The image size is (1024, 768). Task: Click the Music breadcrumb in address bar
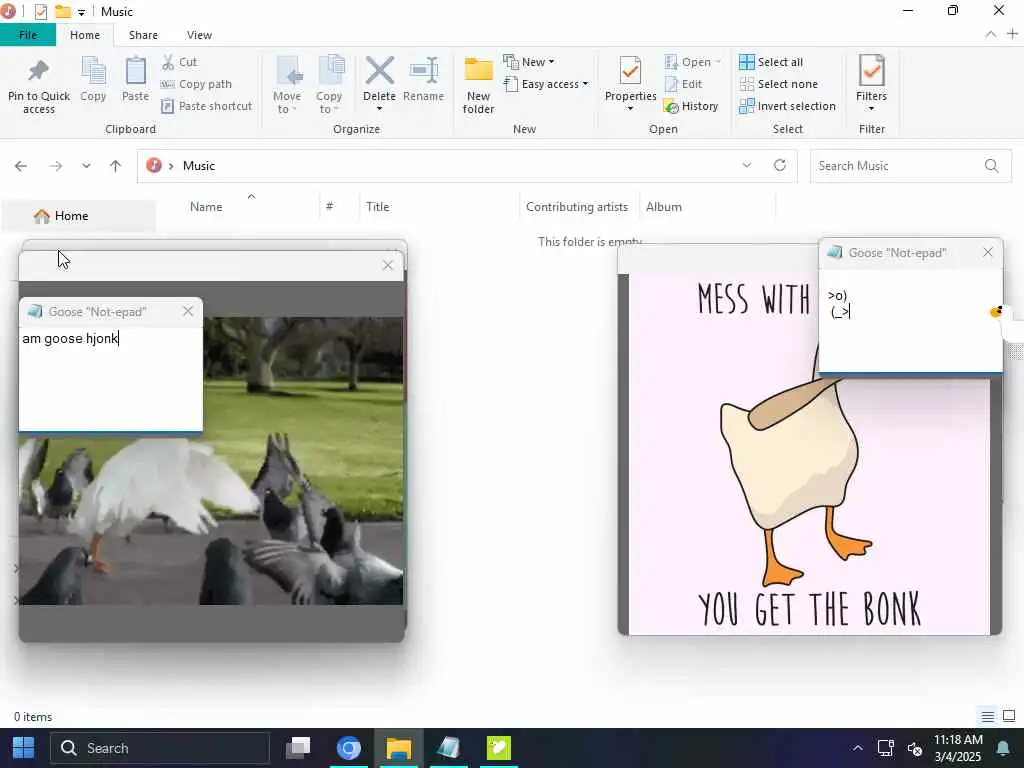pos(199,166)
